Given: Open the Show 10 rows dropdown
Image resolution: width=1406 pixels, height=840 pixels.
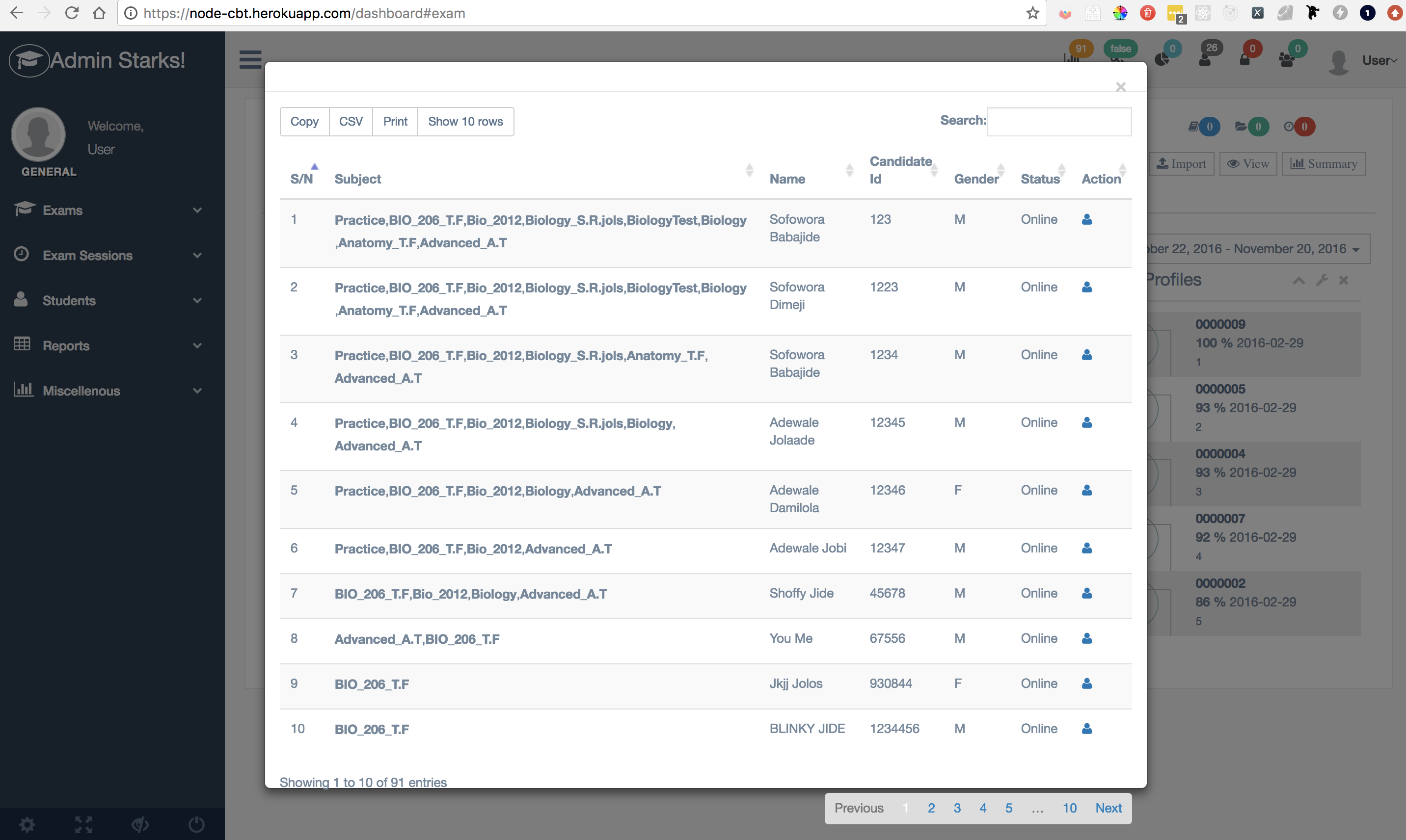Looking at the screenshot, I should click(465, 122).
